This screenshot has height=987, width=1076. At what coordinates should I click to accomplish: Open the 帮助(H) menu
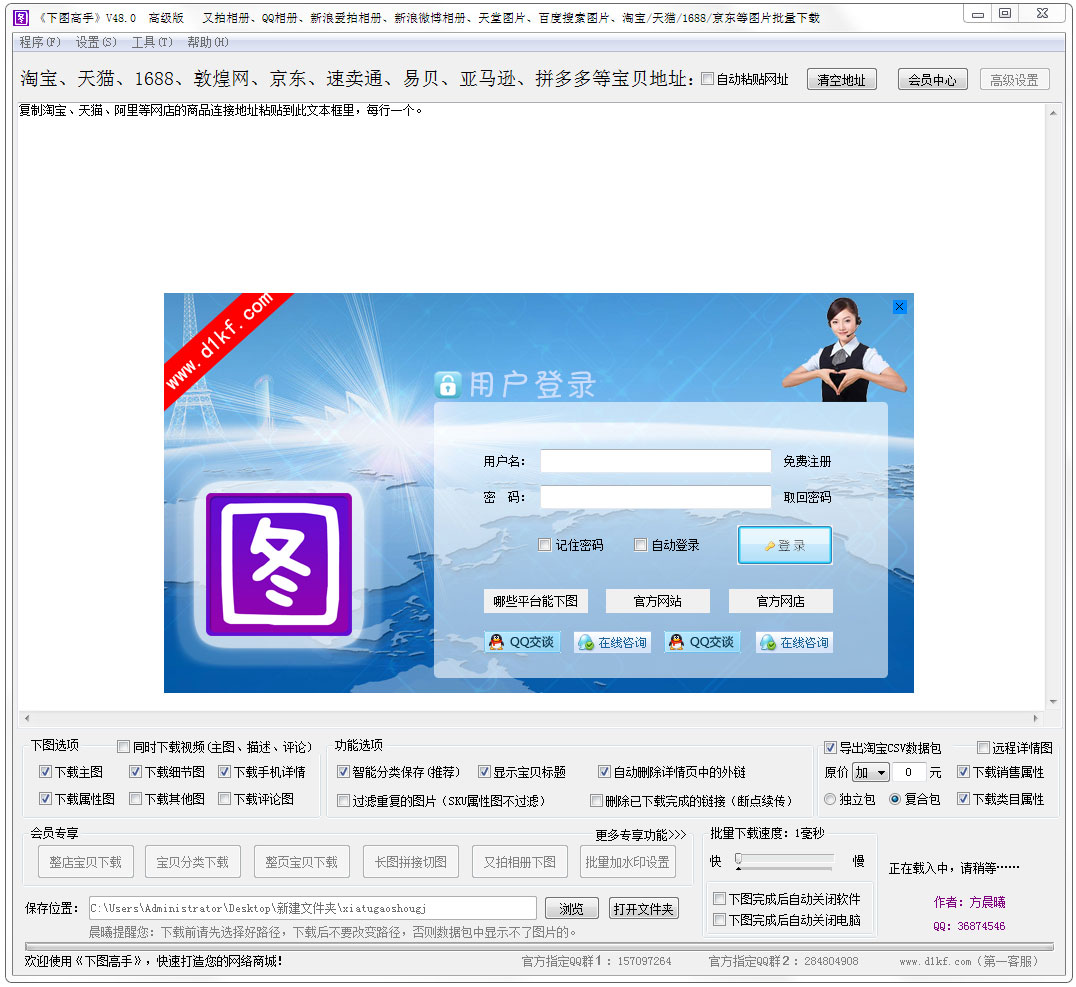coord(208,43)
